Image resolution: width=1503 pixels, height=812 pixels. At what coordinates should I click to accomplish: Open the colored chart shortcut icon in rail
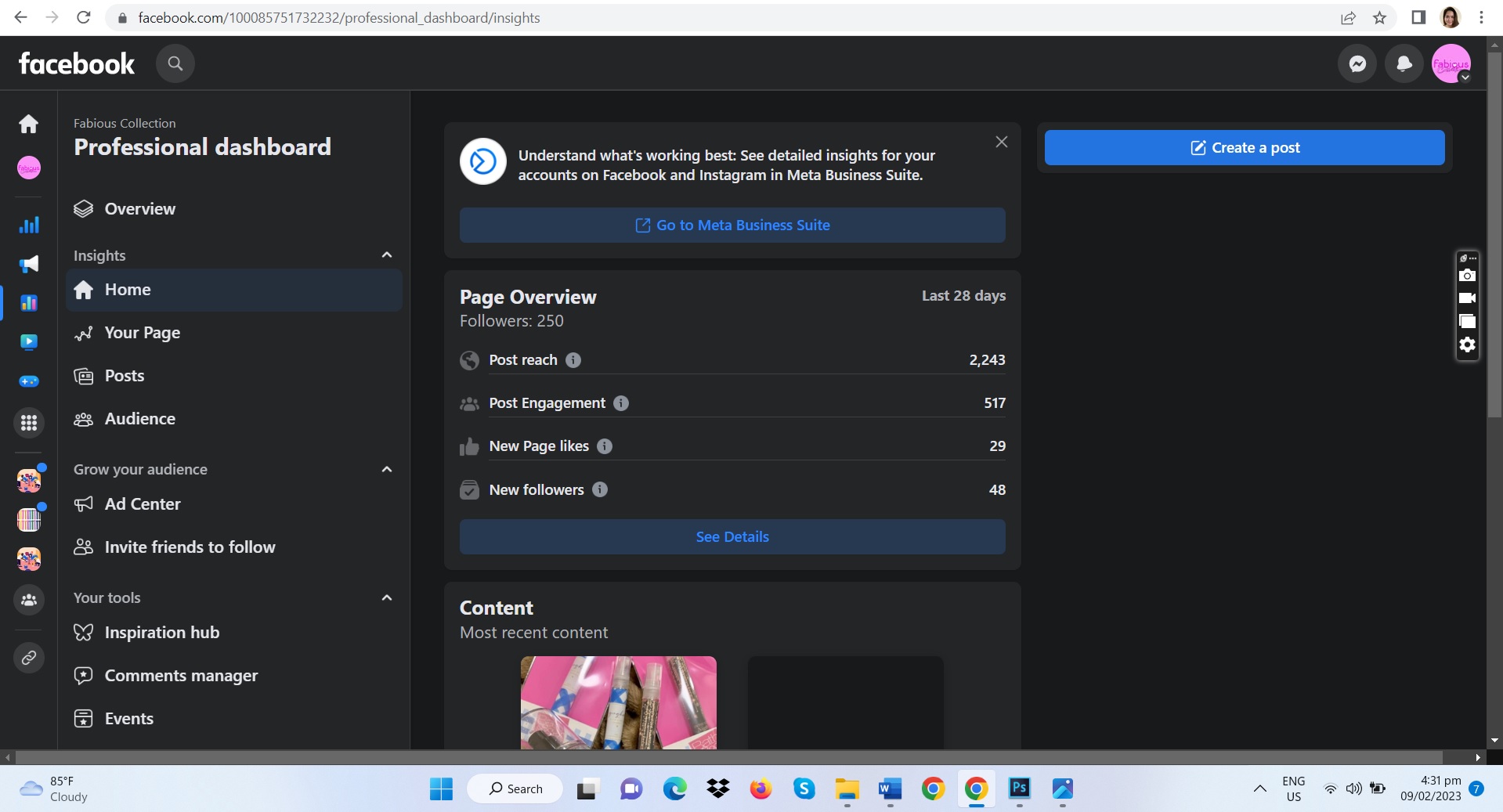click(29, 303)
